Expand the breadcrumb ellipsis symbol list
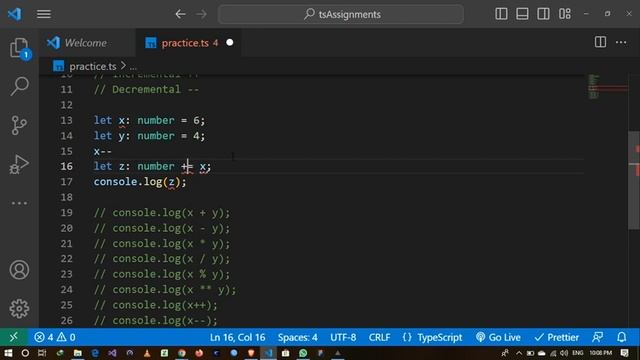 [133, 67]
